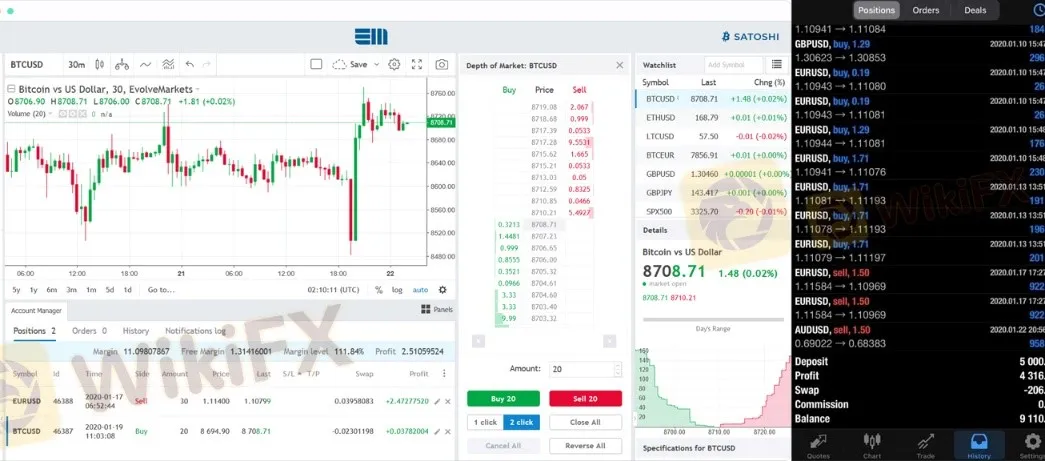The image size is (1045, 461).
Task: Open the History tab in Account Manager
Action: [135, 330]
